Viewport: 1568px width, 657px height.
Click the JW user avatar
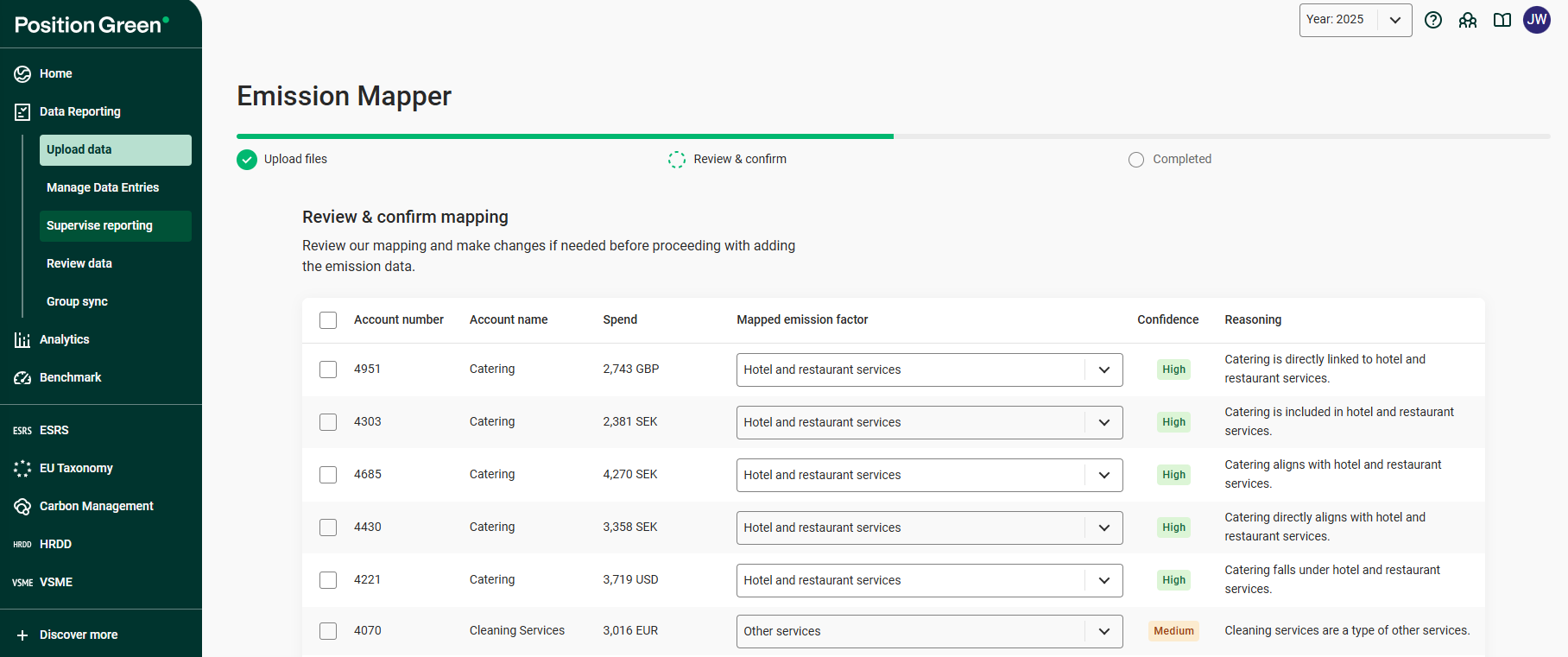tap(1537, 20)
